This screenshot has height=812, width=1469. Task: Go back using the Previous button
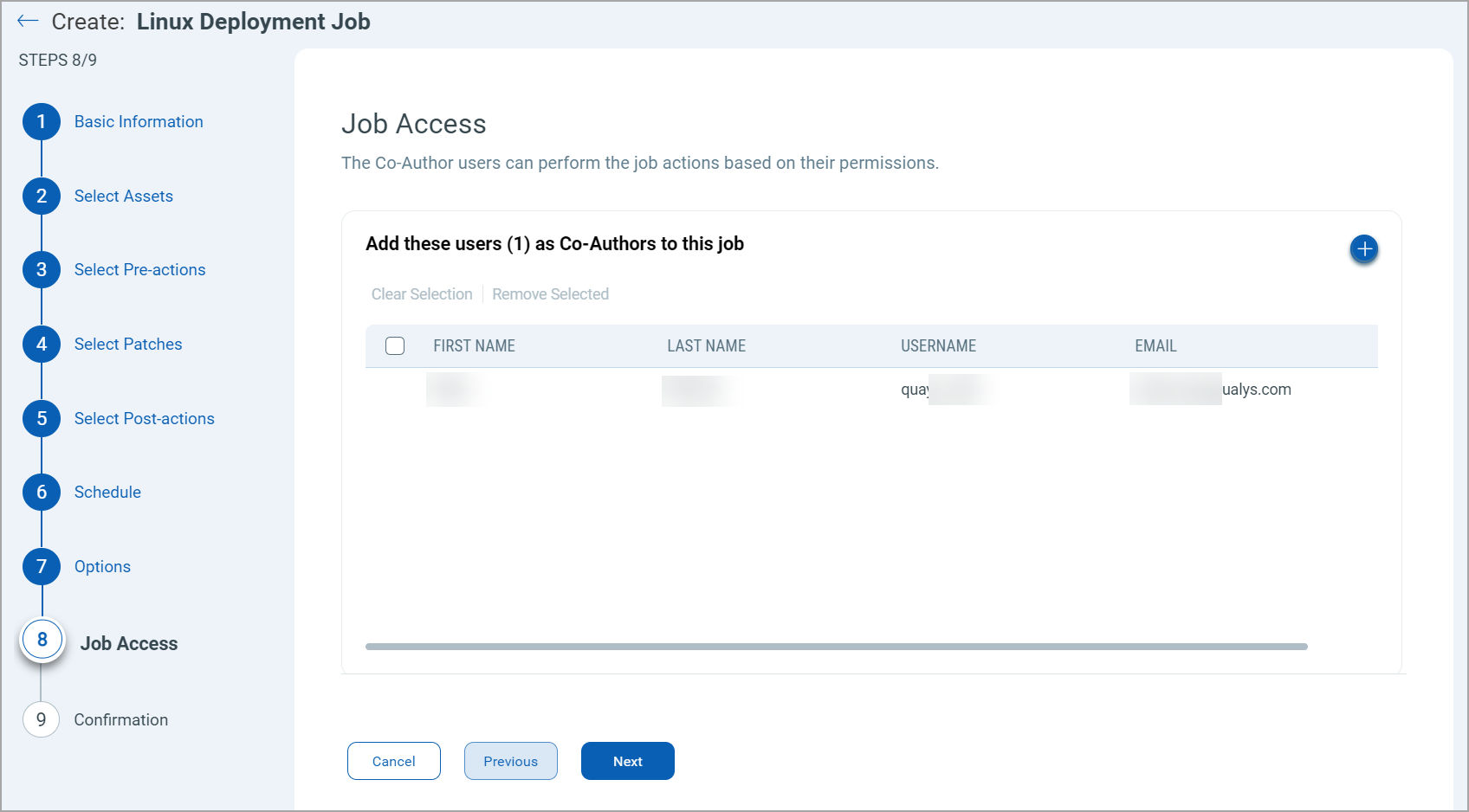pyautogui.click(x=510, y=761)
